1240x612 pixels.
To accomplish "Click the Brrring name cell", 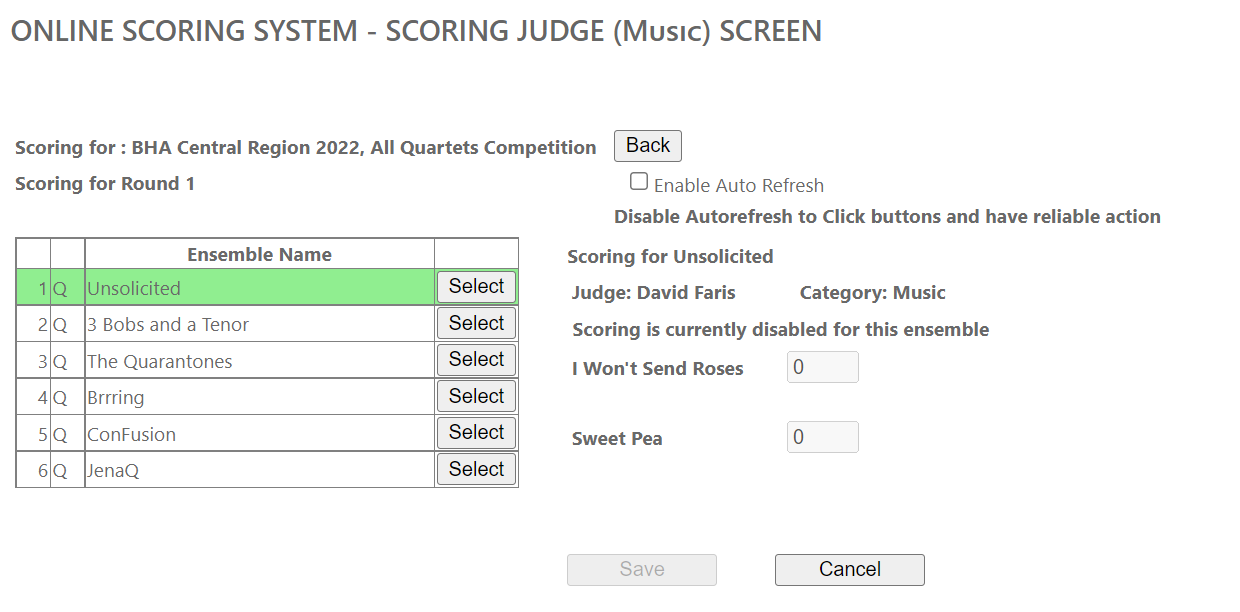I will tap(116, 398).
